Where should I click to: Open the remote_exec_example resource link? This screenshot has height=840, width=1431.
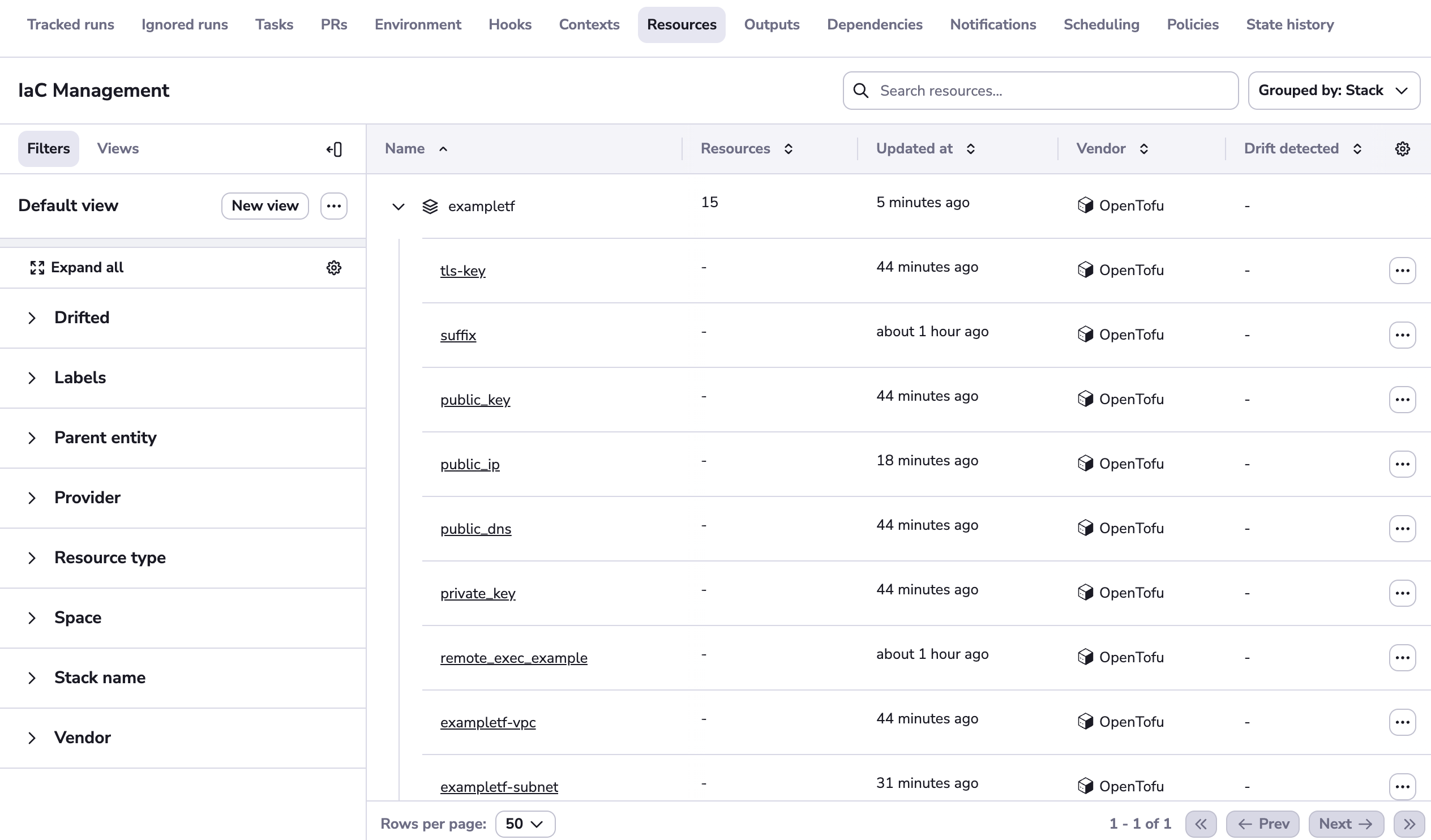[x=513, y=658]
